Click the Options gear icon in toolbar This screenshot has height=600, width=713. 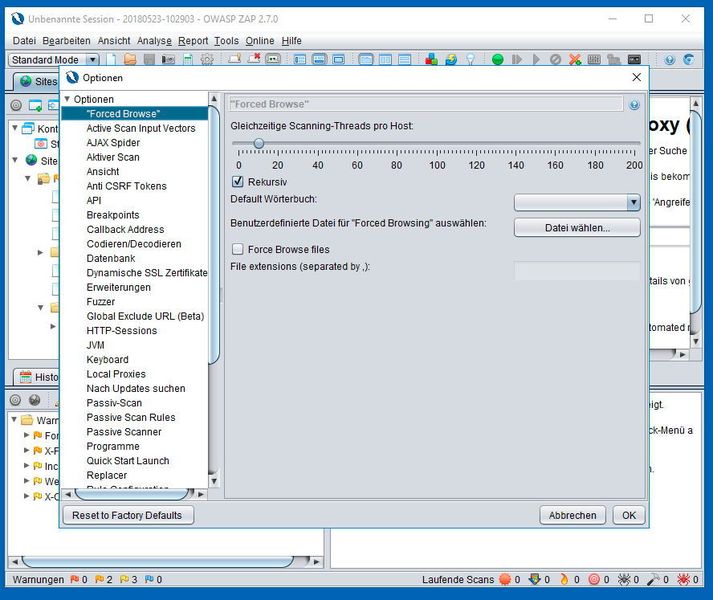[207, 60]
